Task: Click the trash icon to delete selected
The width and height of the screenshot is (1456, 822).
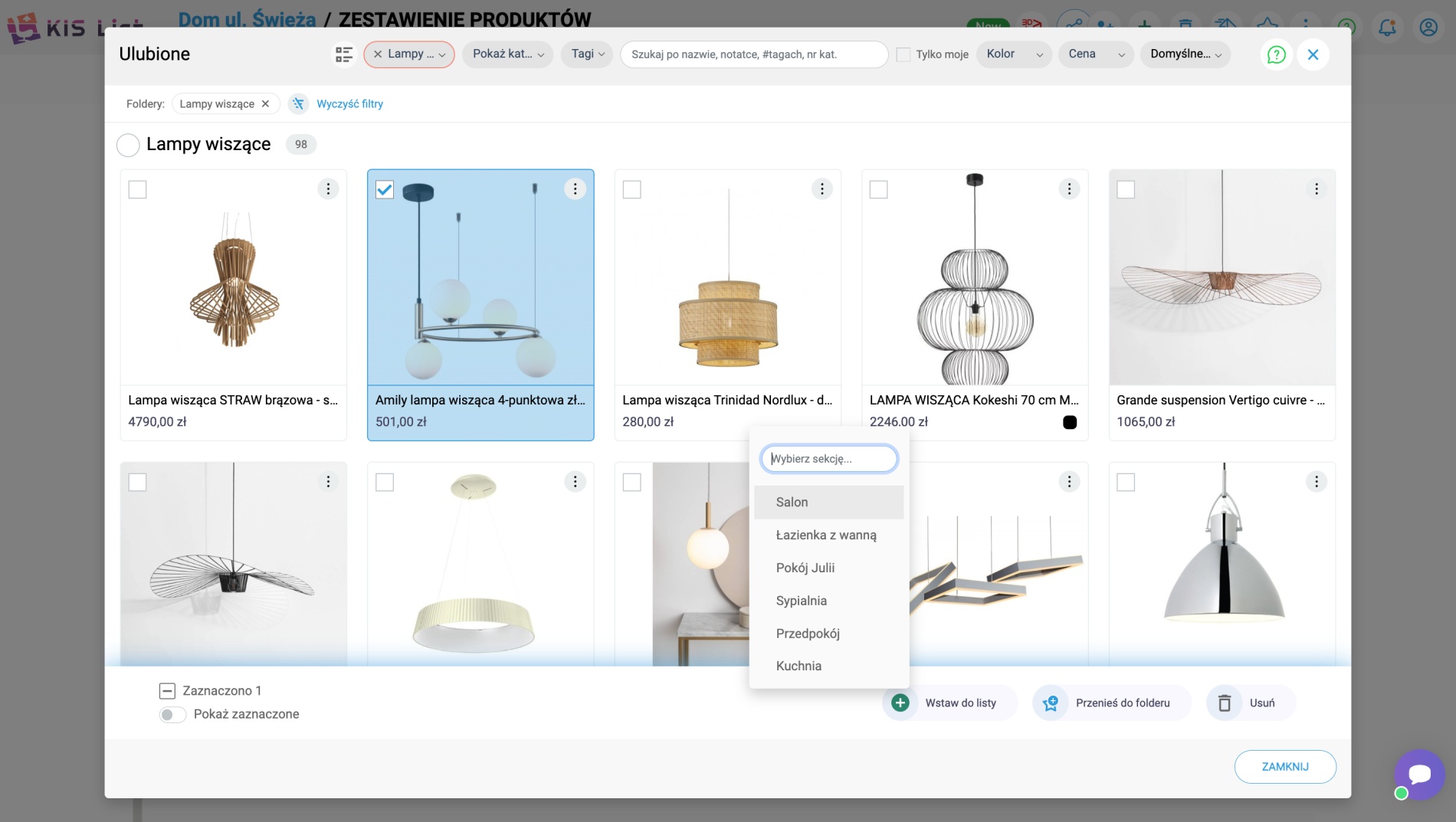Action: tap(1225, 703)
